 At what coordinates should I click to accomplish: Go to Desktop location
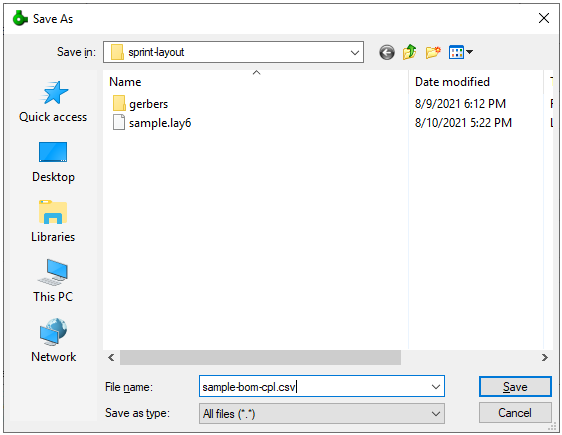pos(53,162)
